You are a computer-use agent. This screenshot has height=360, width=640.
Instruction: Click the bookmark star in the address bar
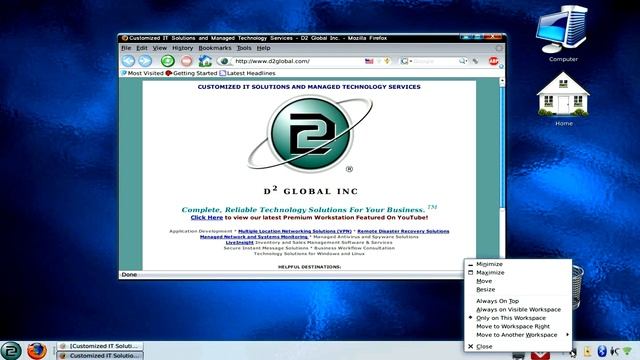pos(387,61)
